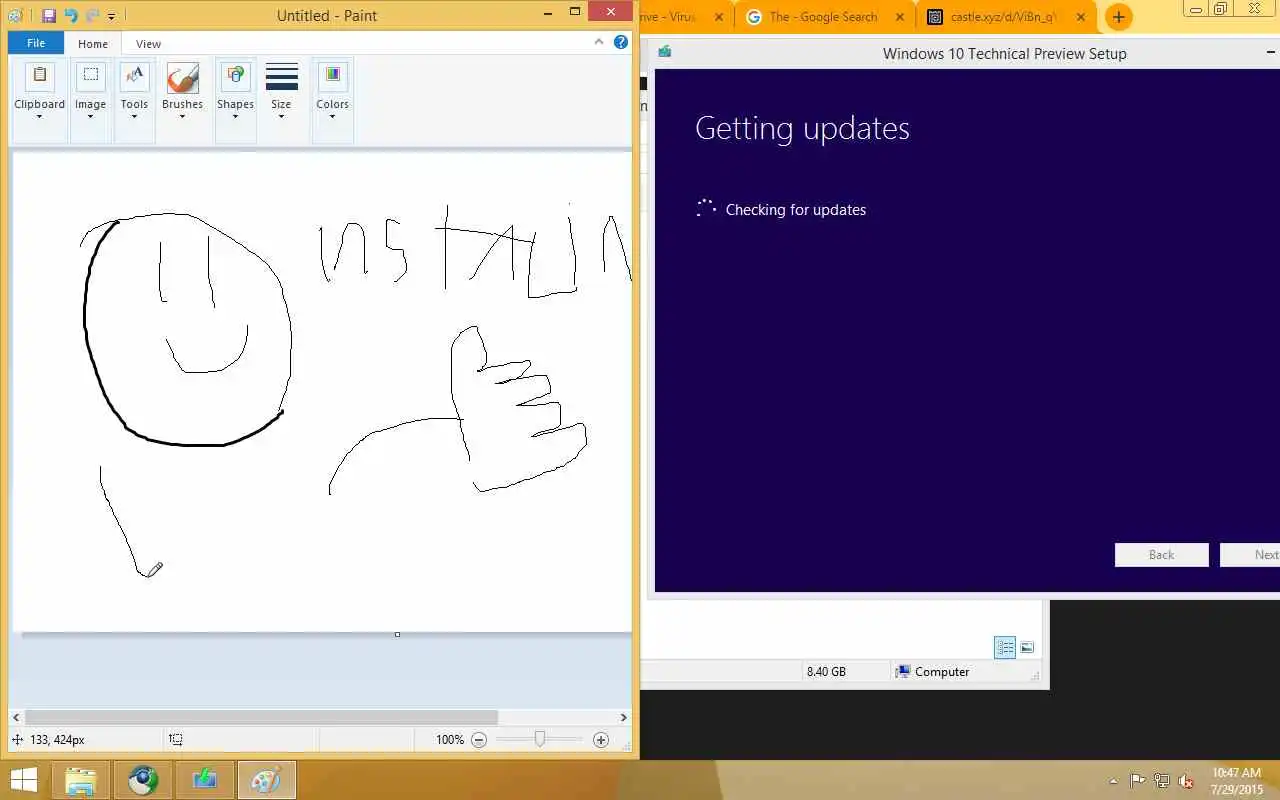1280x800 pixels.
Task: Close the Google Search browser tab
Action: (x=900, y=17)
